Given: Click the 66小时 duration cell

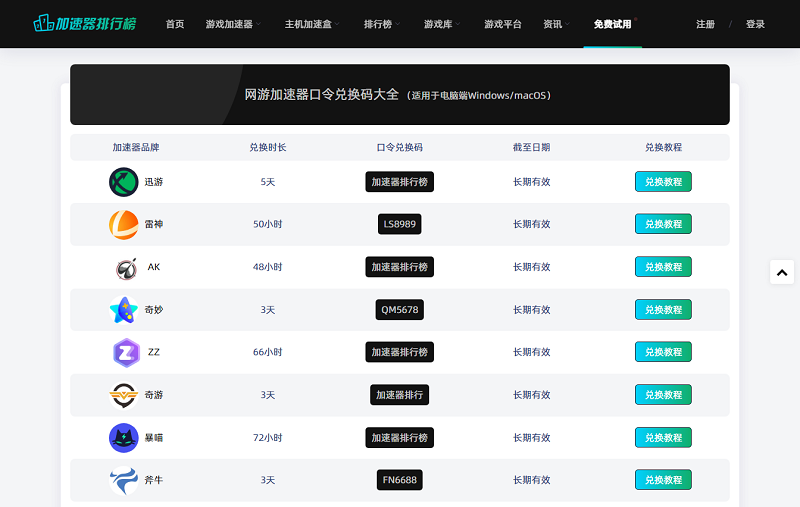Looking at the screenshot, I should coord(267,352).
